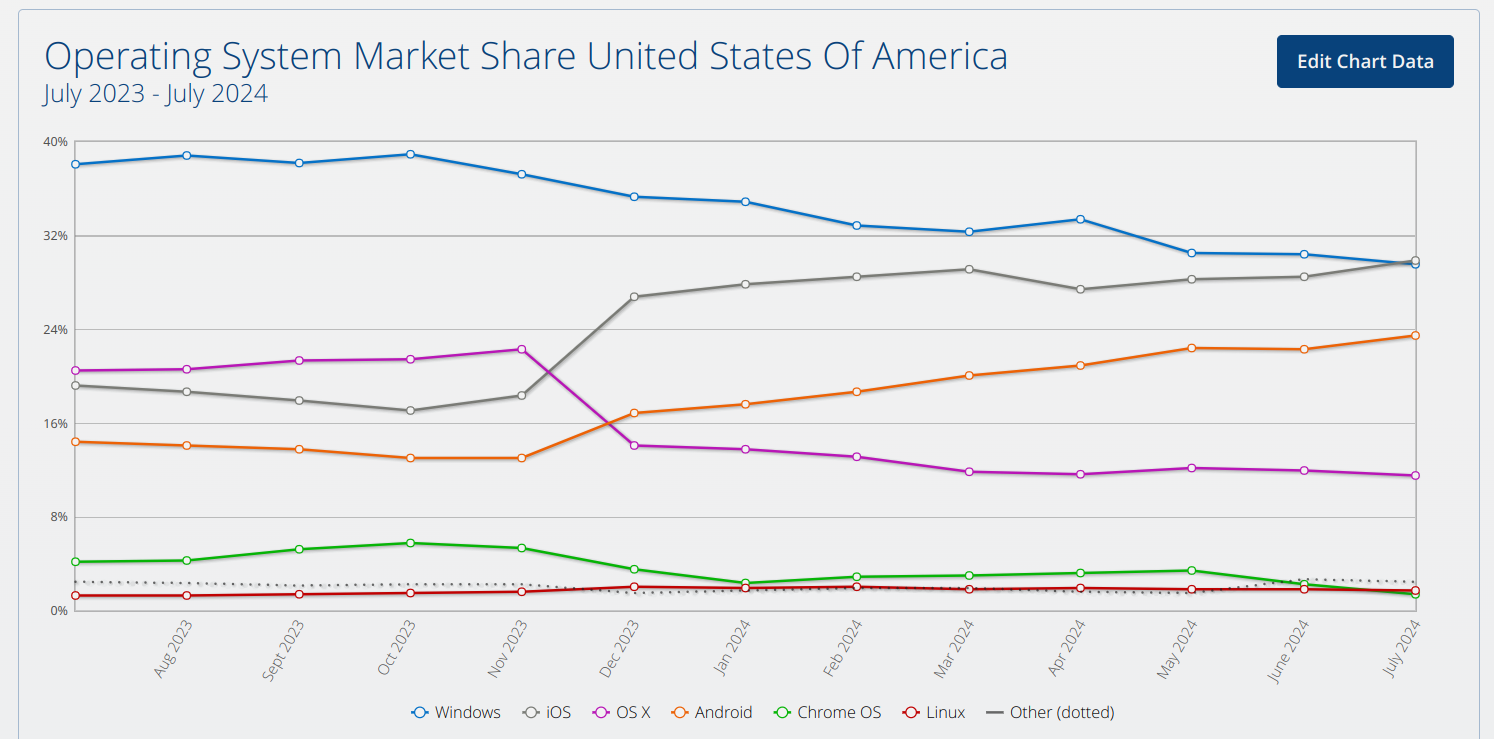Toggle the iOS legend entry
The height and width of the screenshot is (739, 1494).
point(547,712)
